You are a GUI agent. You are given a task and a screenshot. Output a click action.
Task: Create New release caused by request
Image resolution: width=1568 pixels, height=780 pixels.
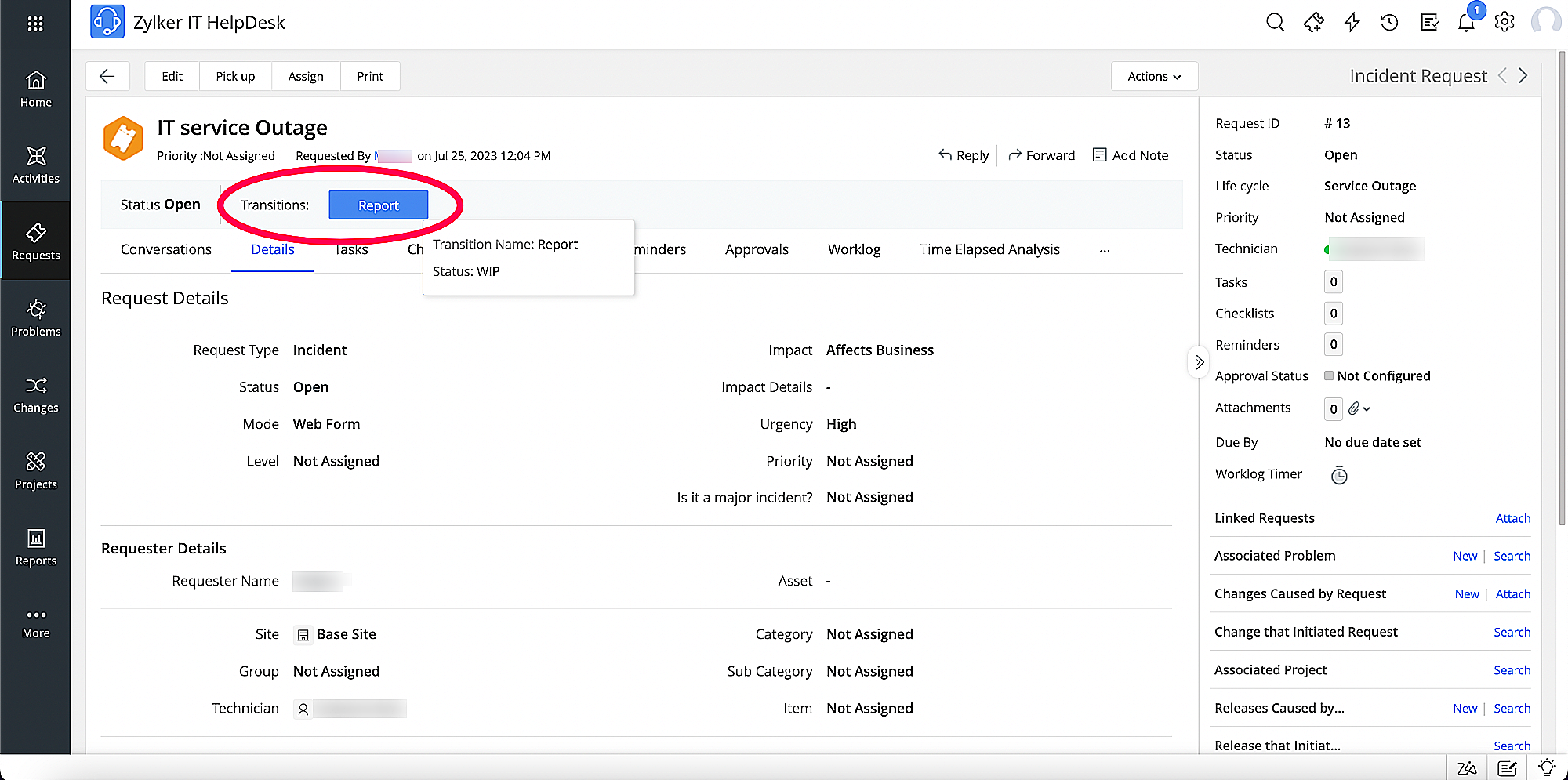(x=1465, y=708)
